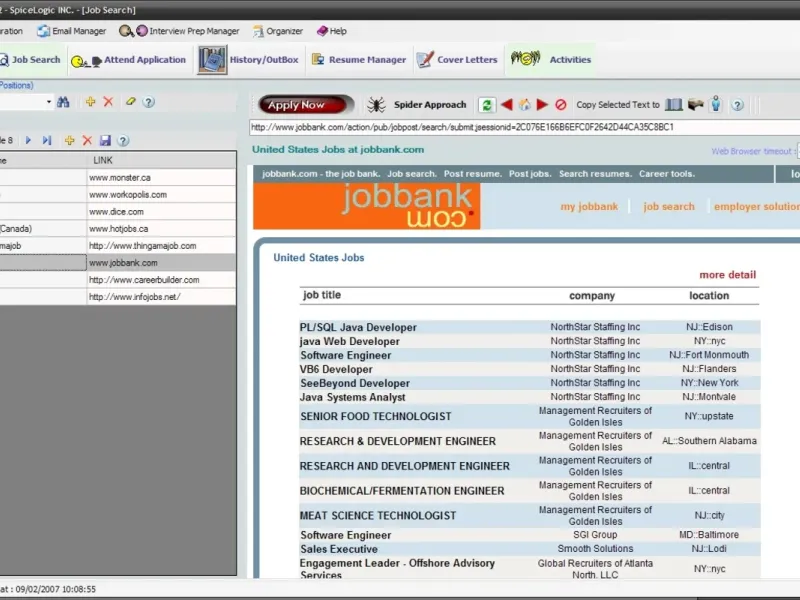Click the yellow plus icon beside the binoculars
This screenshot has height=600, width=800.
point(90,102)
